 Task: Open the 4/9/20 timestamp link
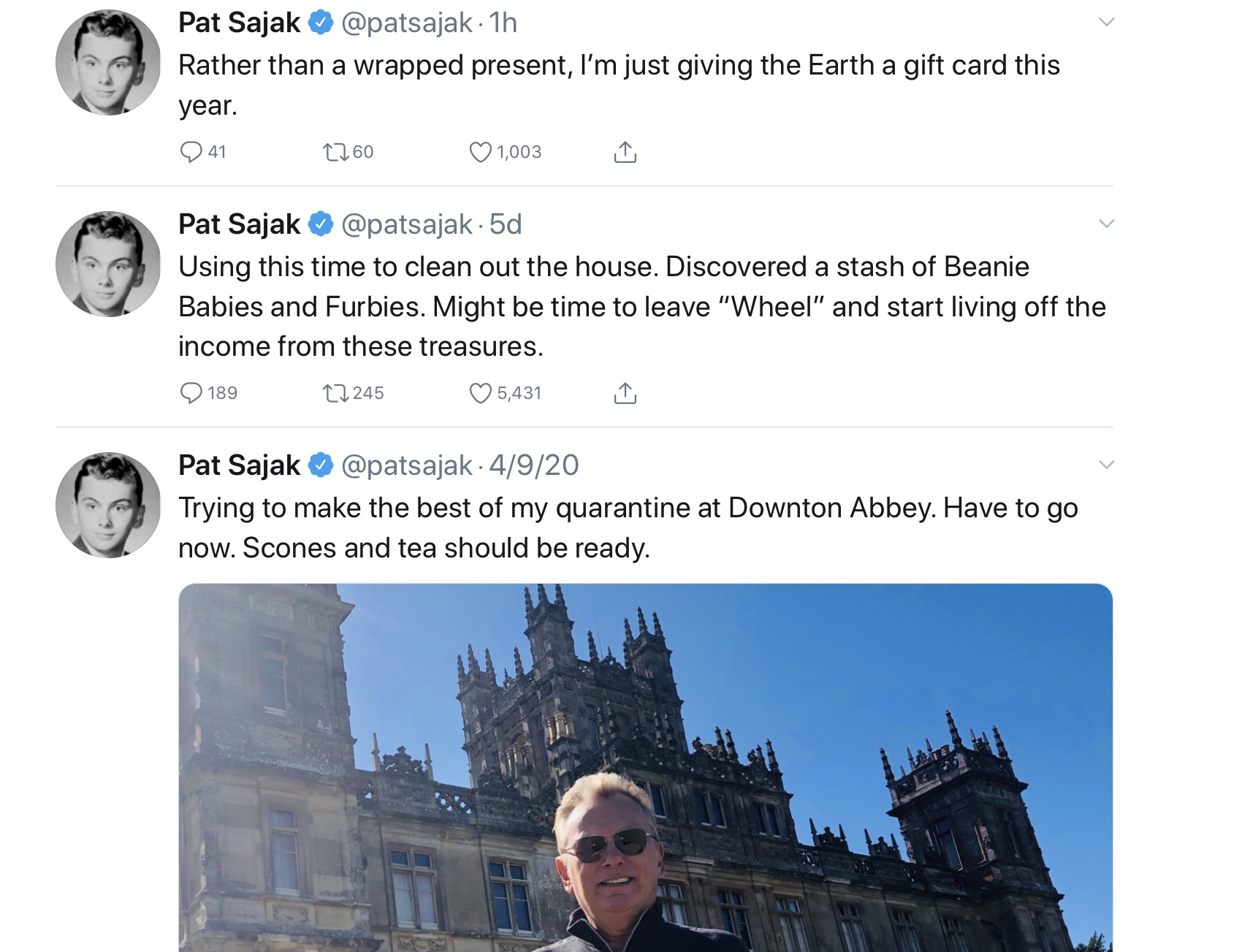[x=534, y=465]
